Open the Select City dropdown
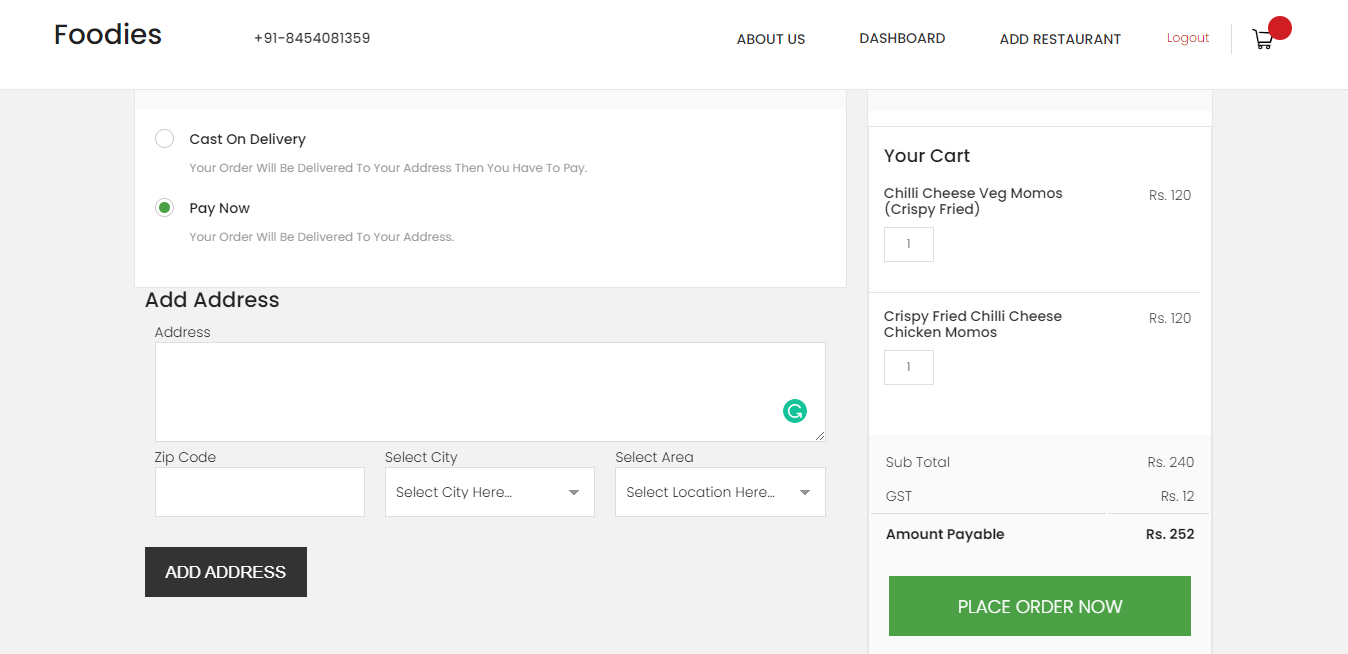The image size is (1348, 654). click(x=490, y=492)
